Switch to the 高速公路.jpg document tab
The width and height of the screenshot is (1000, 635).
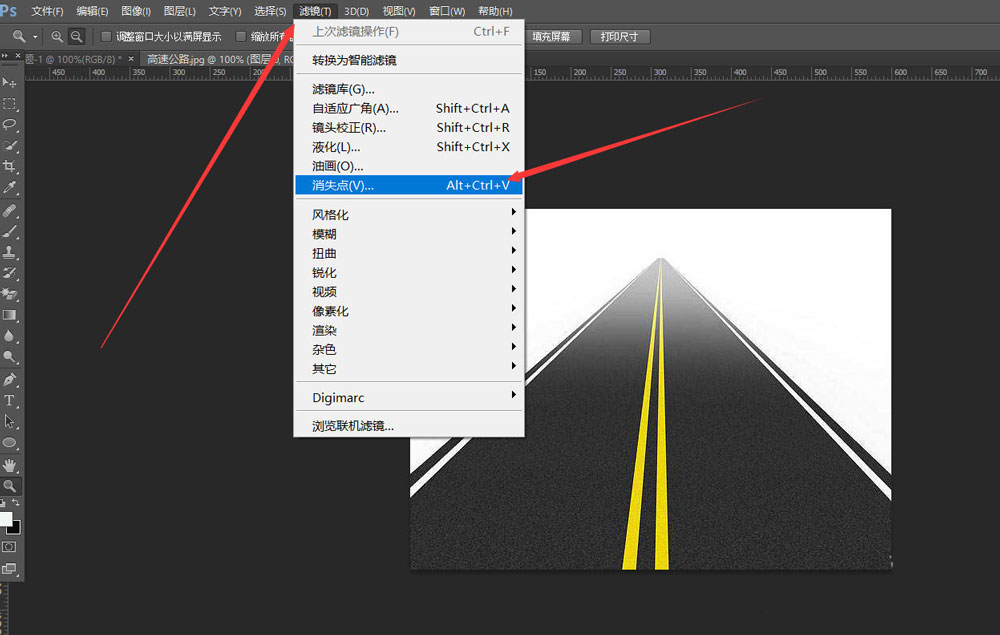click(217, 59)
